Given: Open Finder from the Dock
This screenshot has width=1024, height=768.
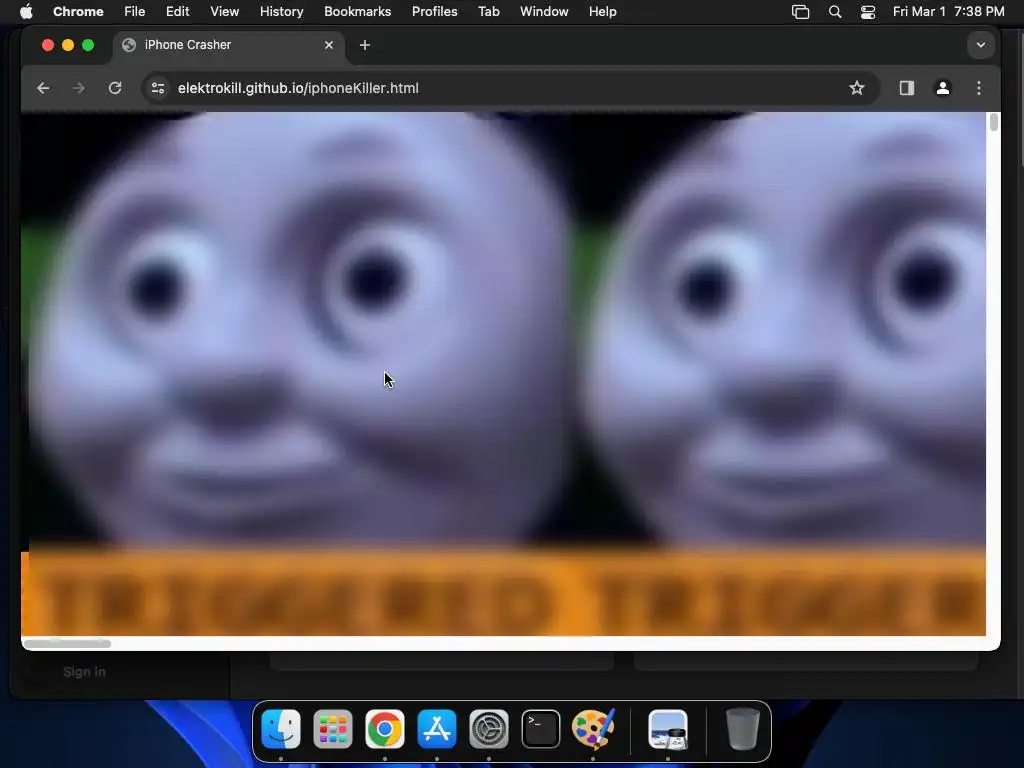Looking at the screenshot, I should coord(281,729).
